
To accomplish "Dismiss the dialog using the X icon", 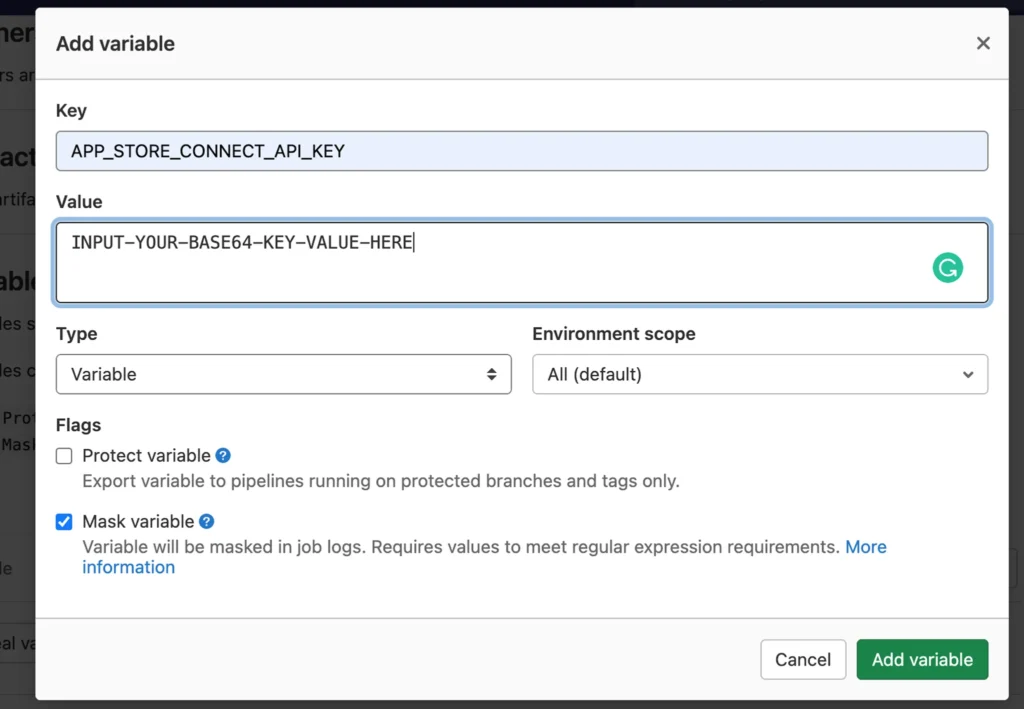I will (982, 43).
